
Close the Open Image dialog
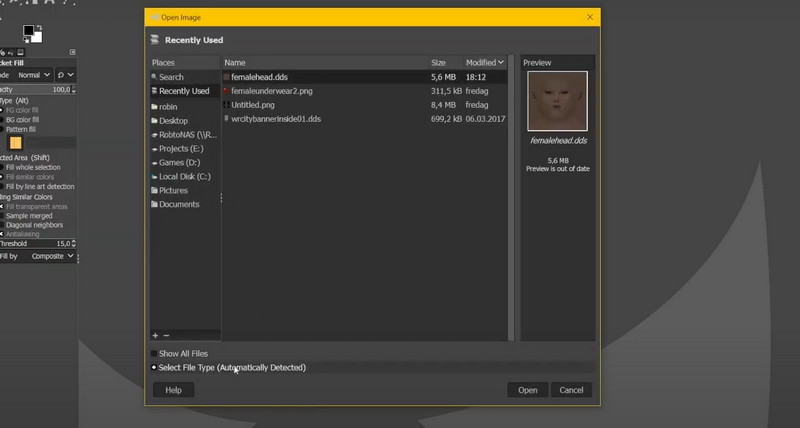coord(590,17)
